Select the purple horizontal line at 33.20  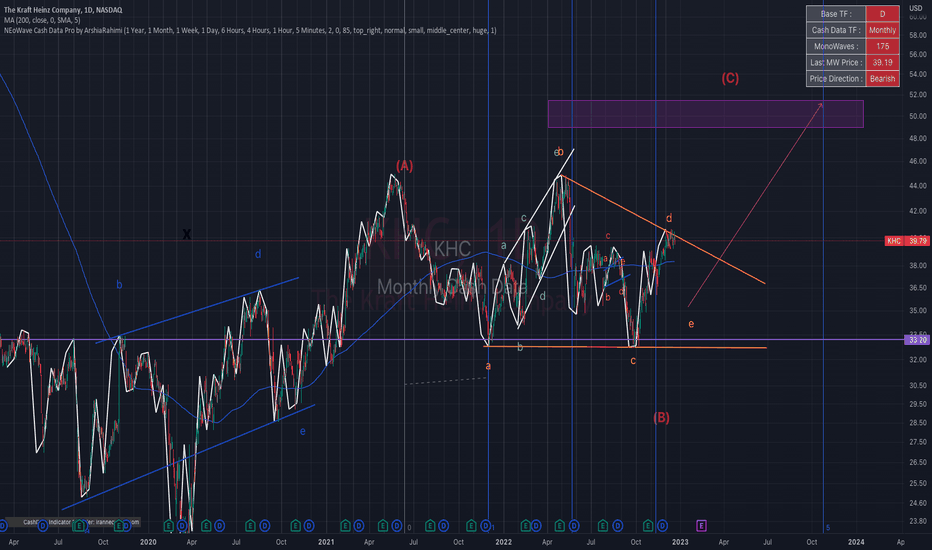pos(452,340)
